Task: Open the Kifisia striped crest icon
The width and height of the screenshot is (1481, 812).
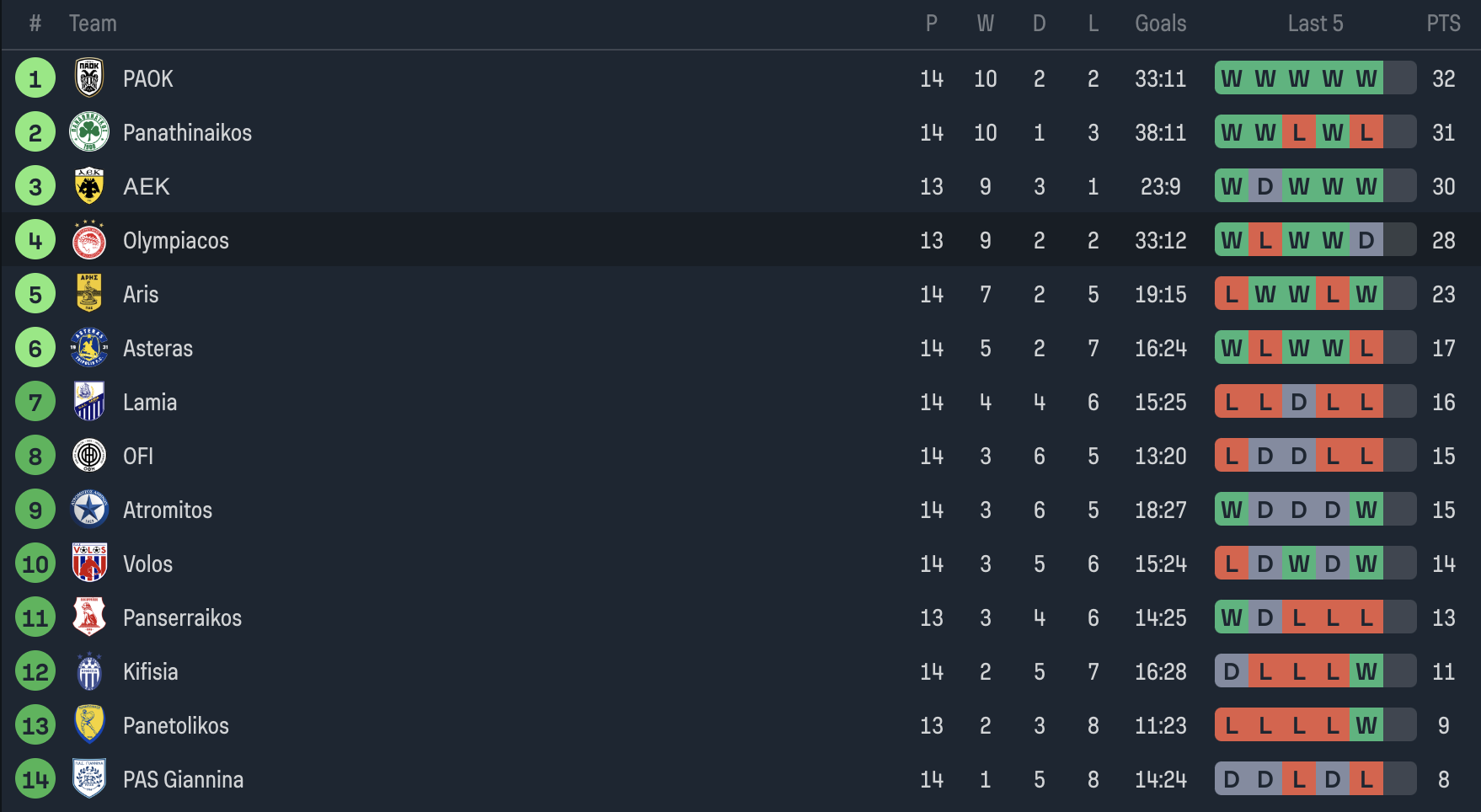Action: 89,671
